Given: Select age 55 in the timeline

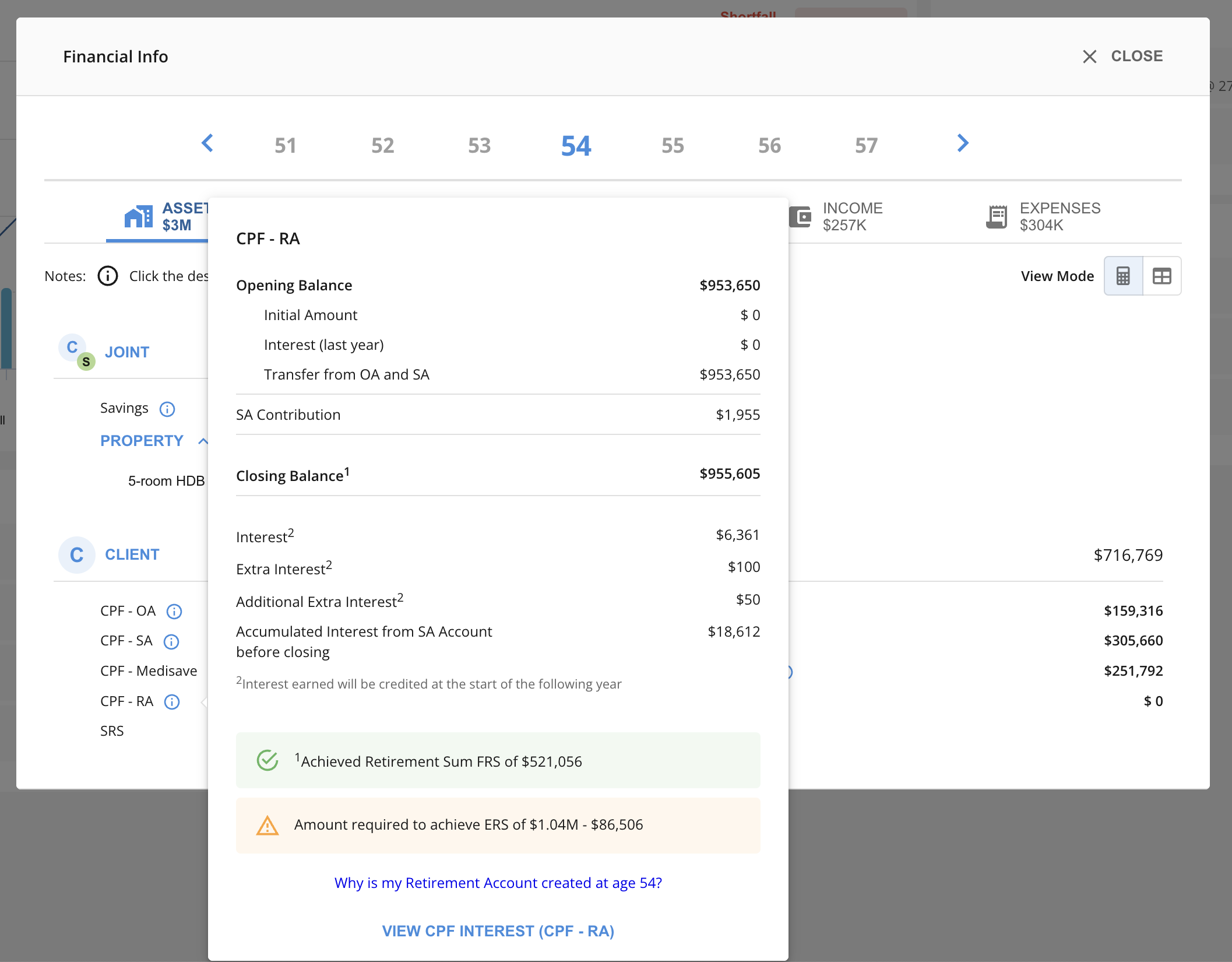Looking at the screenshot, I should tap(673, 146).
